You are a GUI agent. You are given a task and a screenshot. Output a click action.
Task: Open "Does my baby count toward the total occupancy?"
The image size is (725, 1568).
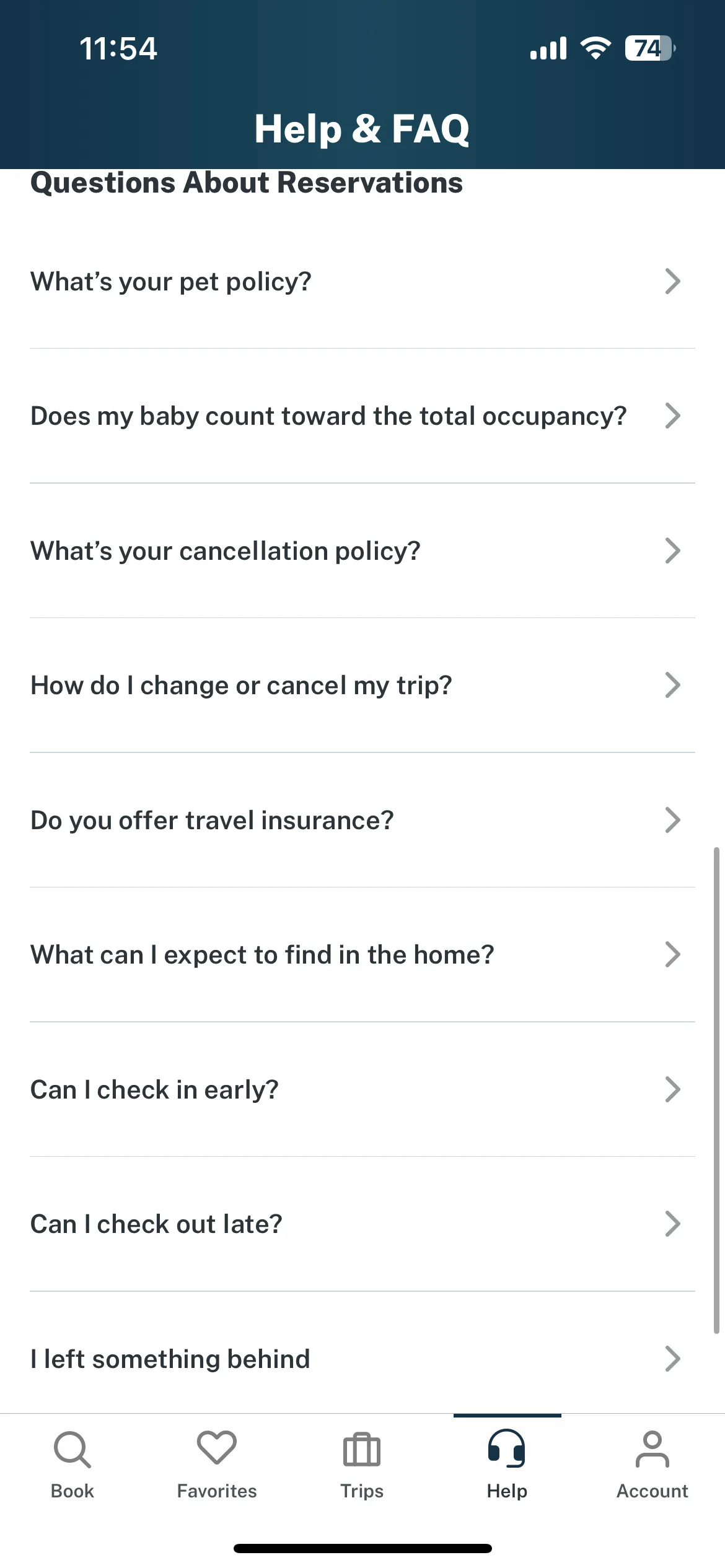pos(362,416)
